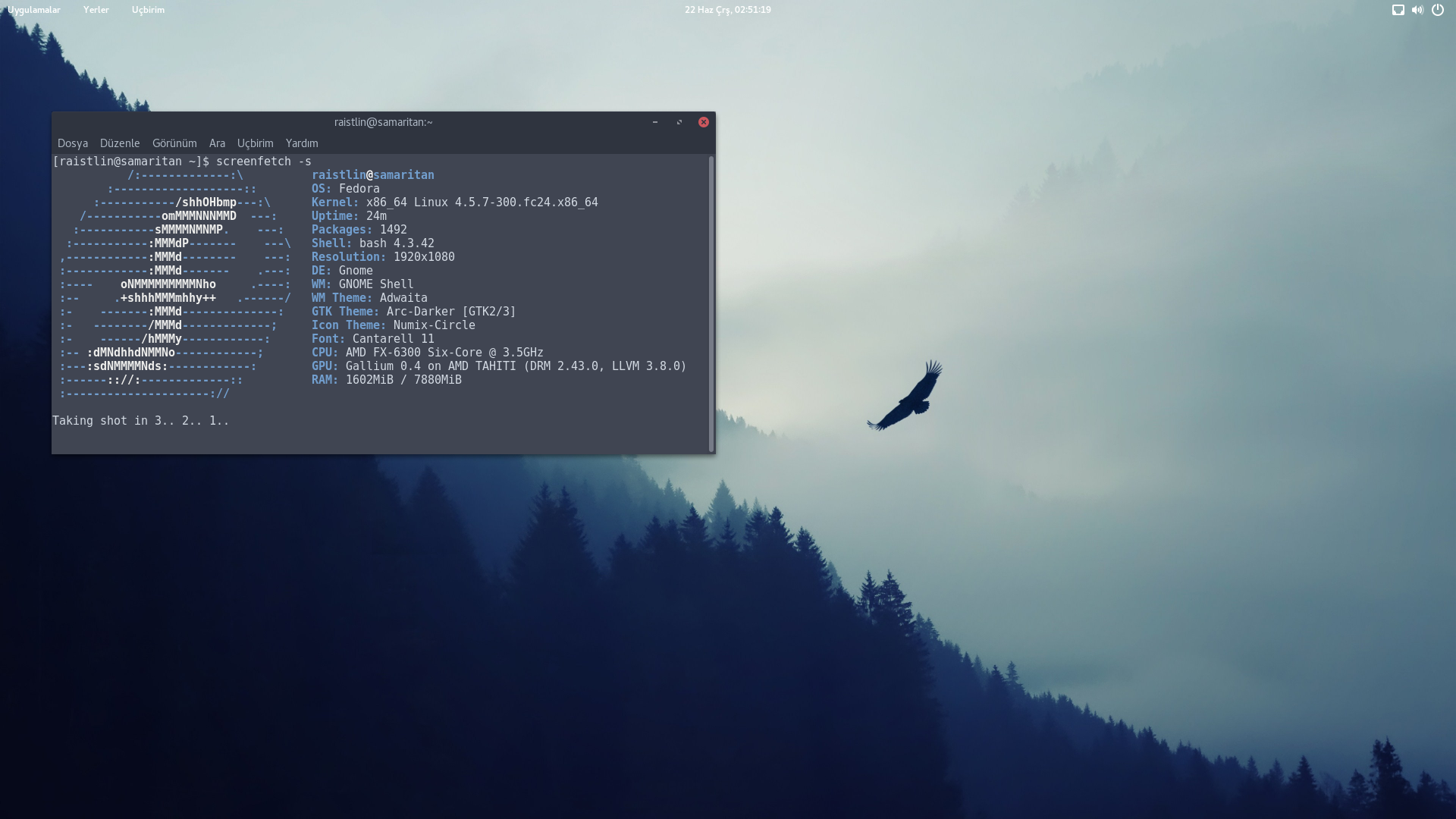This screenshot has height=819, width=1456.
Task: Click the 'WM Theme: Adwaita' line
Action: point(369,298)
